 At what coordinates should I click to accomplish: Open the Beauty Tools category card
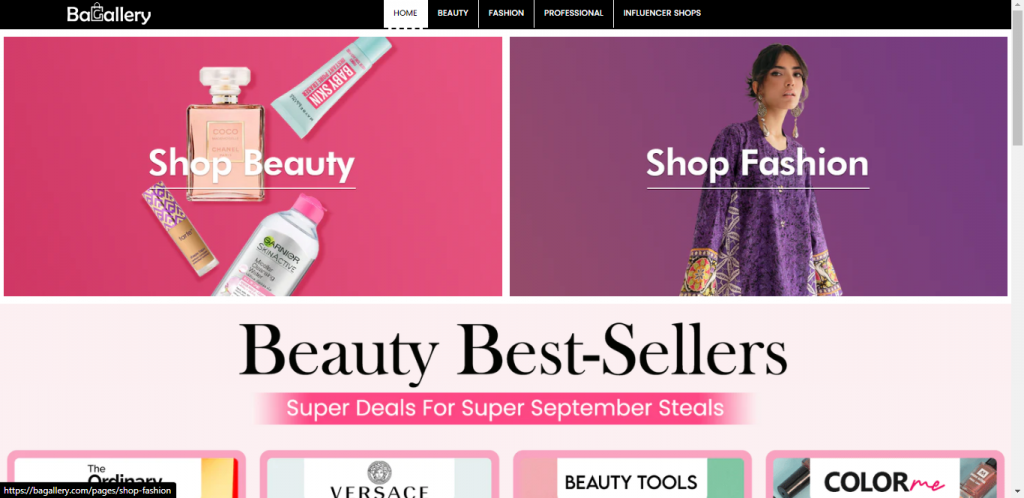632,475
